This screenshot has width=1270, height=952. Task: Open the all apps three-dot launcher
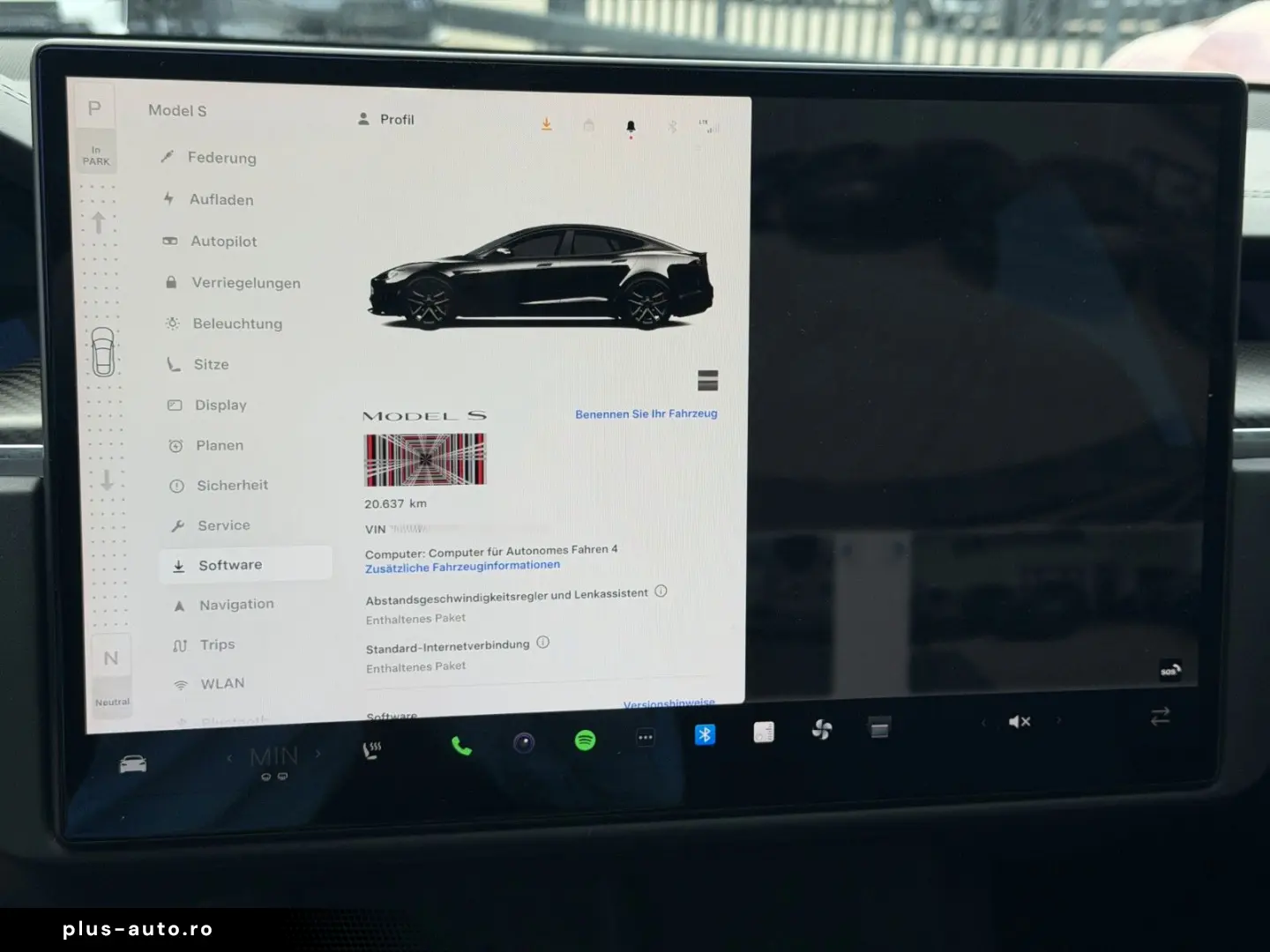(x=646, y=738)
